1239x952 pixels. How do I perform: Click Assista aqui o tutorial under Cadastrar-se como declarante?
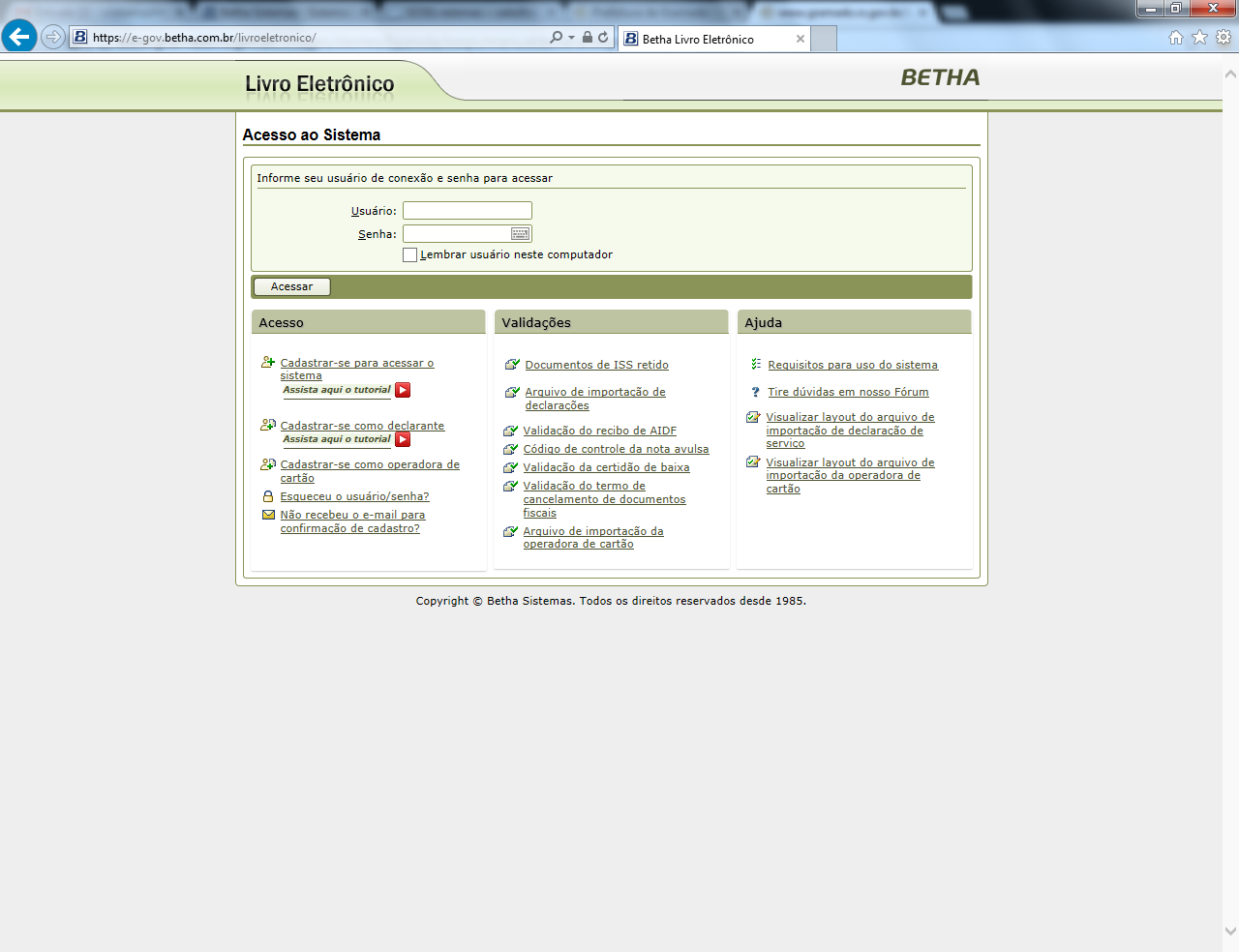[x=337, y=439]
